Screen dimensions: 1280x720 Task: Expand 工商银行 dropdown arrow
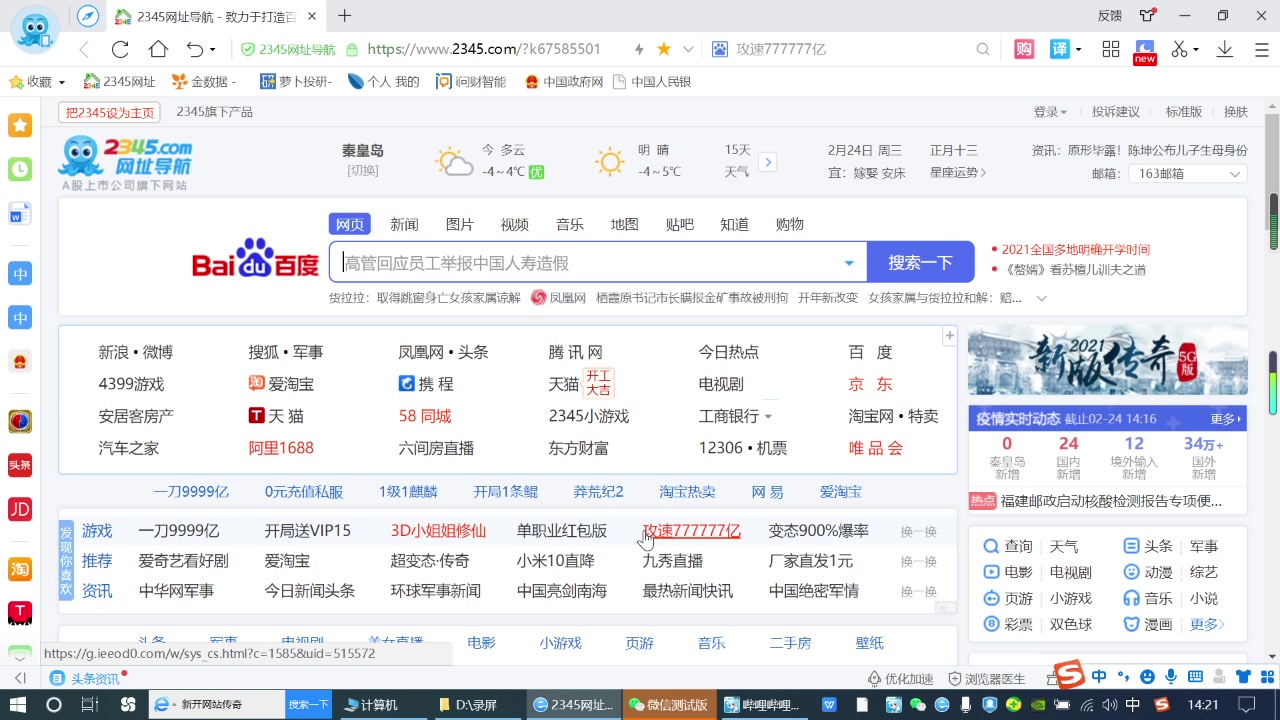click(x=768, y=416)
